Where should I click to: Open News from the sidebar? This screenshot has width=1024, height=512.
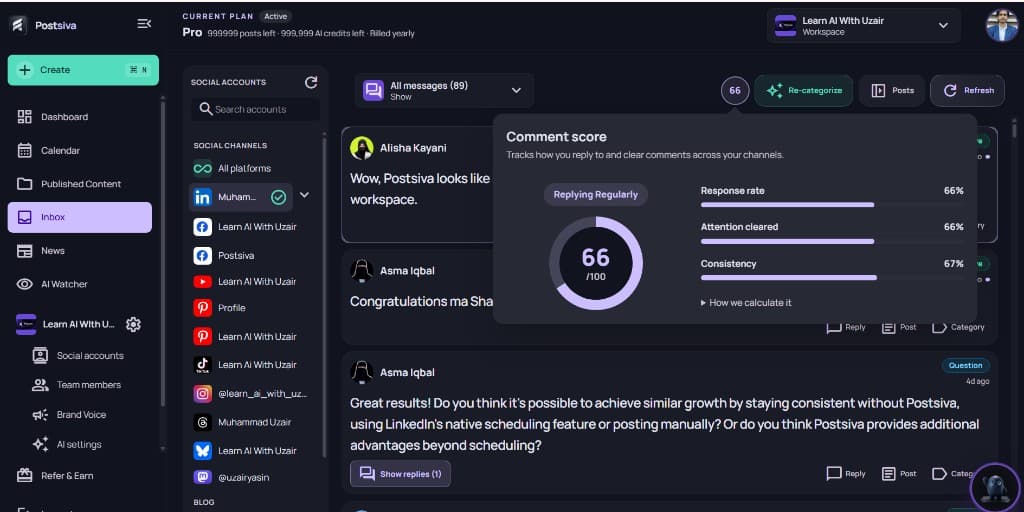point(52,251)
